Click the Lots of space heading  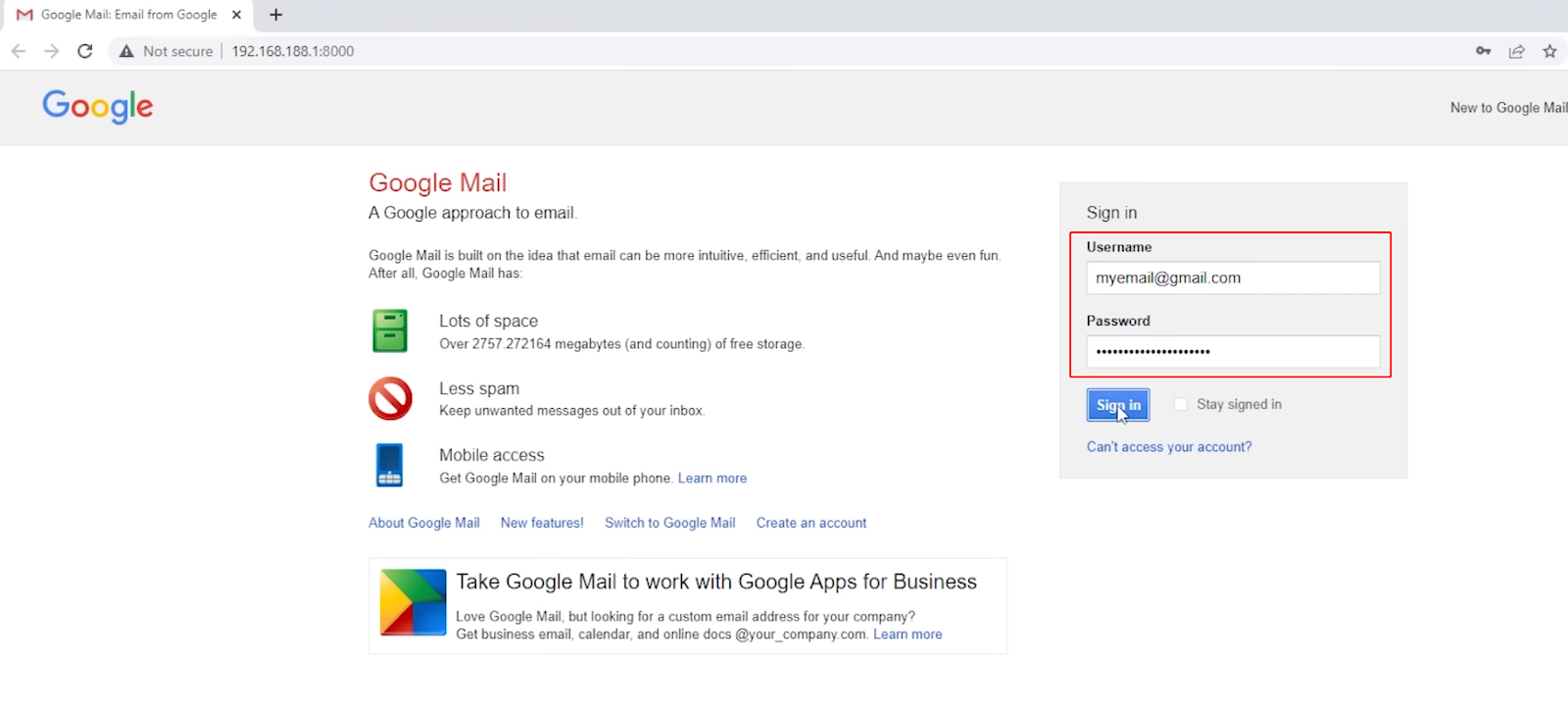[x=488, y=321]
